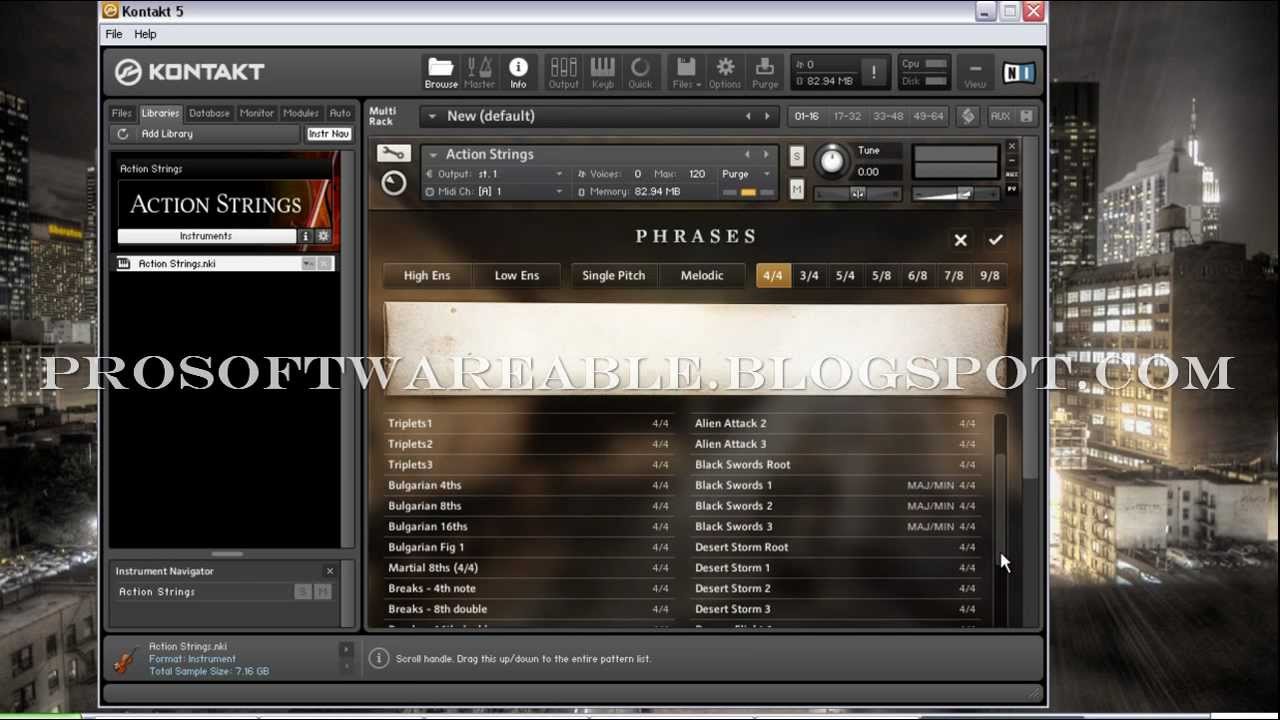Mute the Action Strings instrument
Screen dimensions: 1280x720
796,189
